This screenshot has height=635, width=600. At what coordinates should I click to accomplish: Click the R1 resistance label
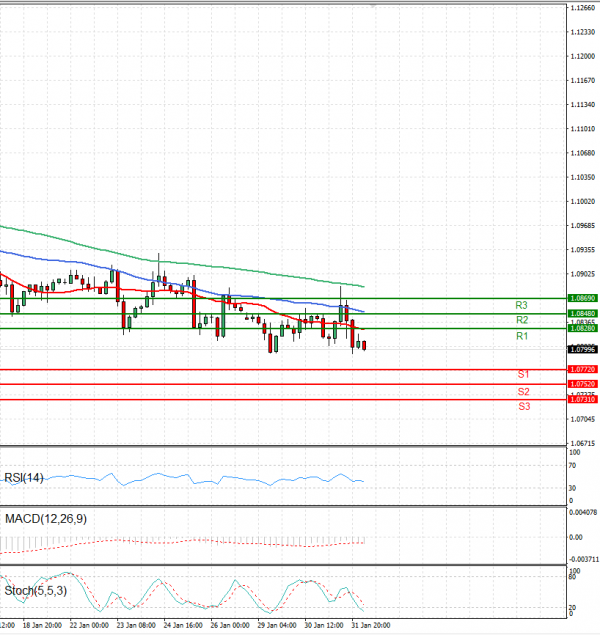pyautogui.click(x=522, y=336)
